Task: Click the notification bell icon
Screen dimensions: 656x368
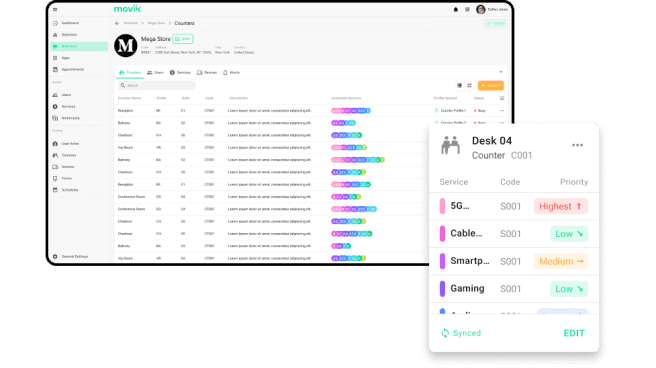Action: click(456, 9)
